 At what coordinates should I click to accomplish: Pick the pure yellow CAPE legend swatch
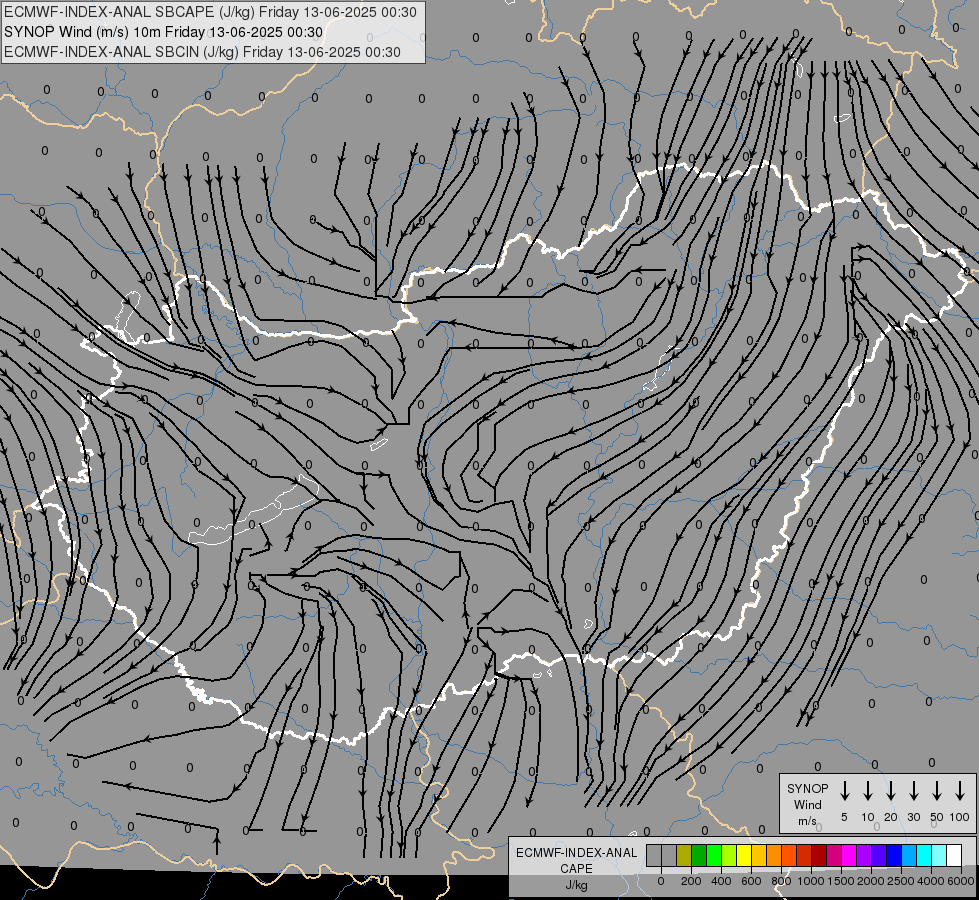pyautogui.click(x=744, y=855)
